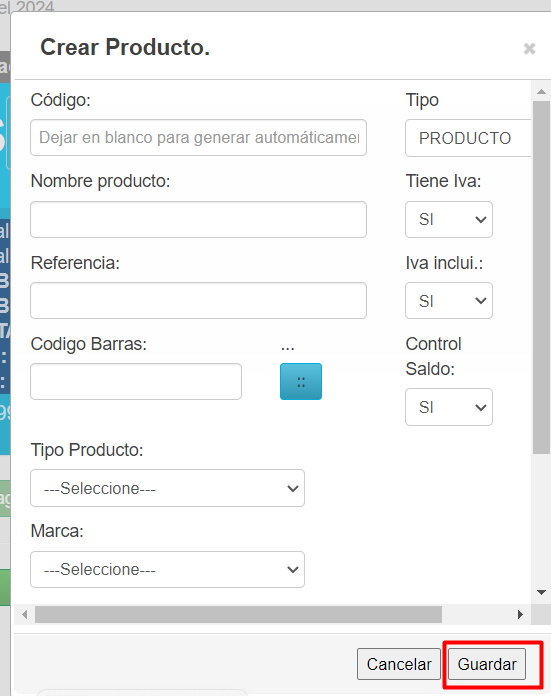Expand the Tipo Producto selector
Viewport: 551px width, 696px height.
[167, 488]
